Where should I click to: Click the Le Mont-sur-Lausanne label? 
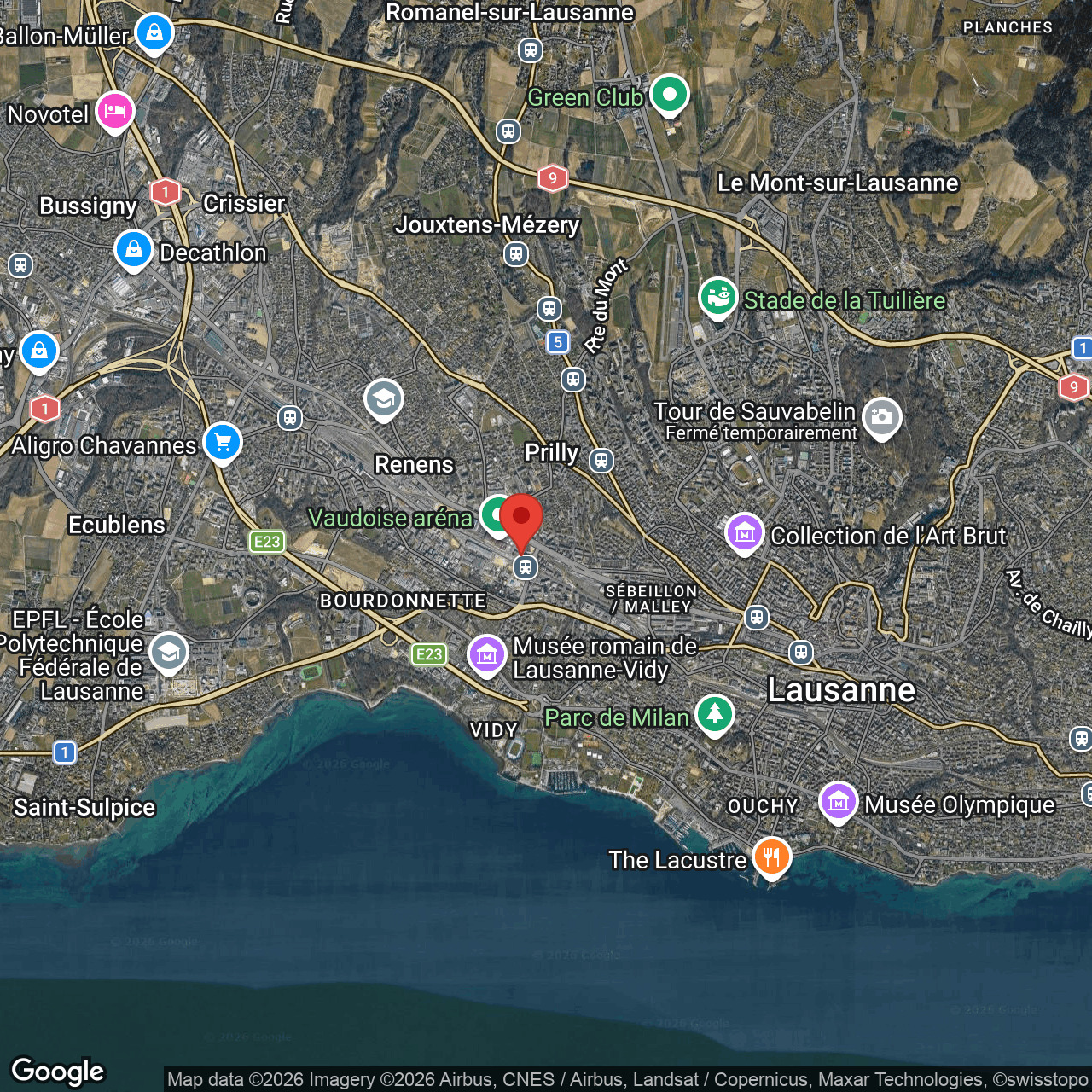pos(837,183)
